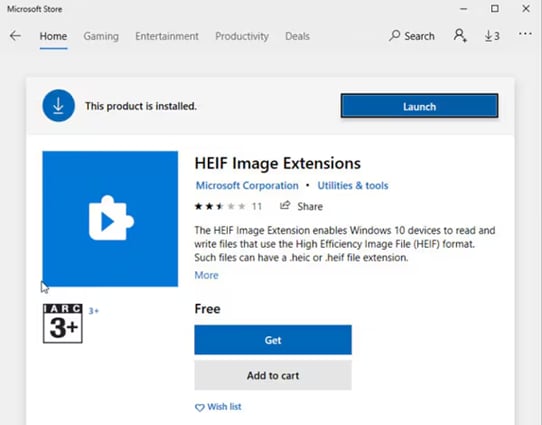542x425 pixels.
Task: Click the Free price label
Action: [207, 309]
